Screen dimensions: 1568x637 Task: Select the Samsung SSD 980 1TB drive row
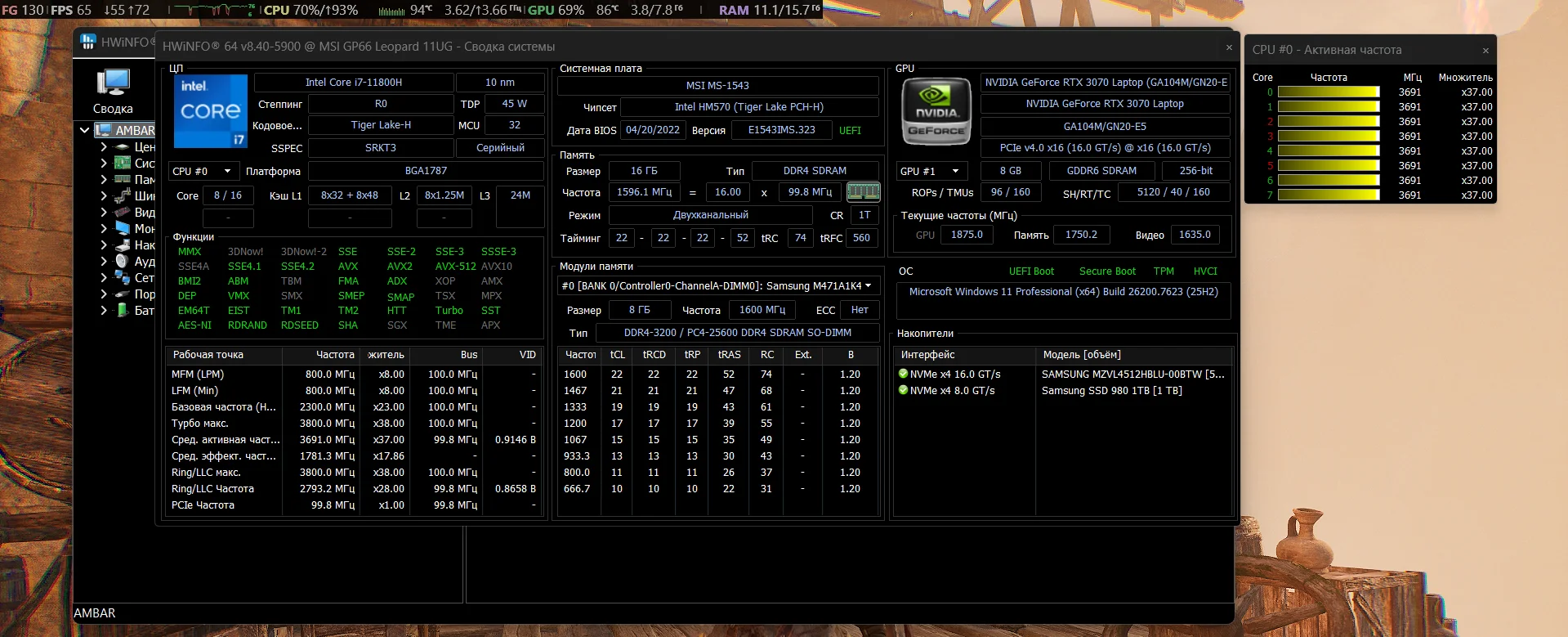(1111, 391)
